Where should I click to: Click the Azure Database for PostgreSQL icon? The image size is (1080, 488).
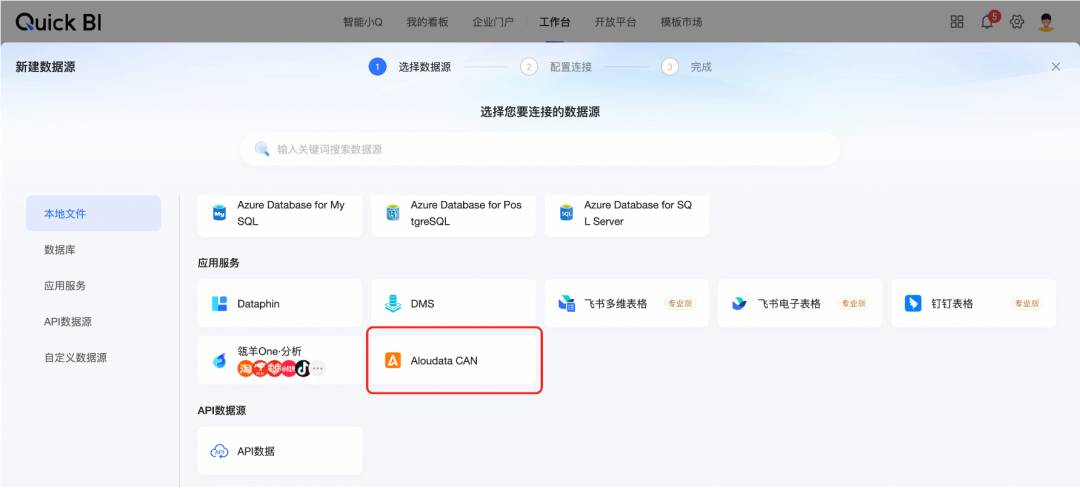[393, 213]
